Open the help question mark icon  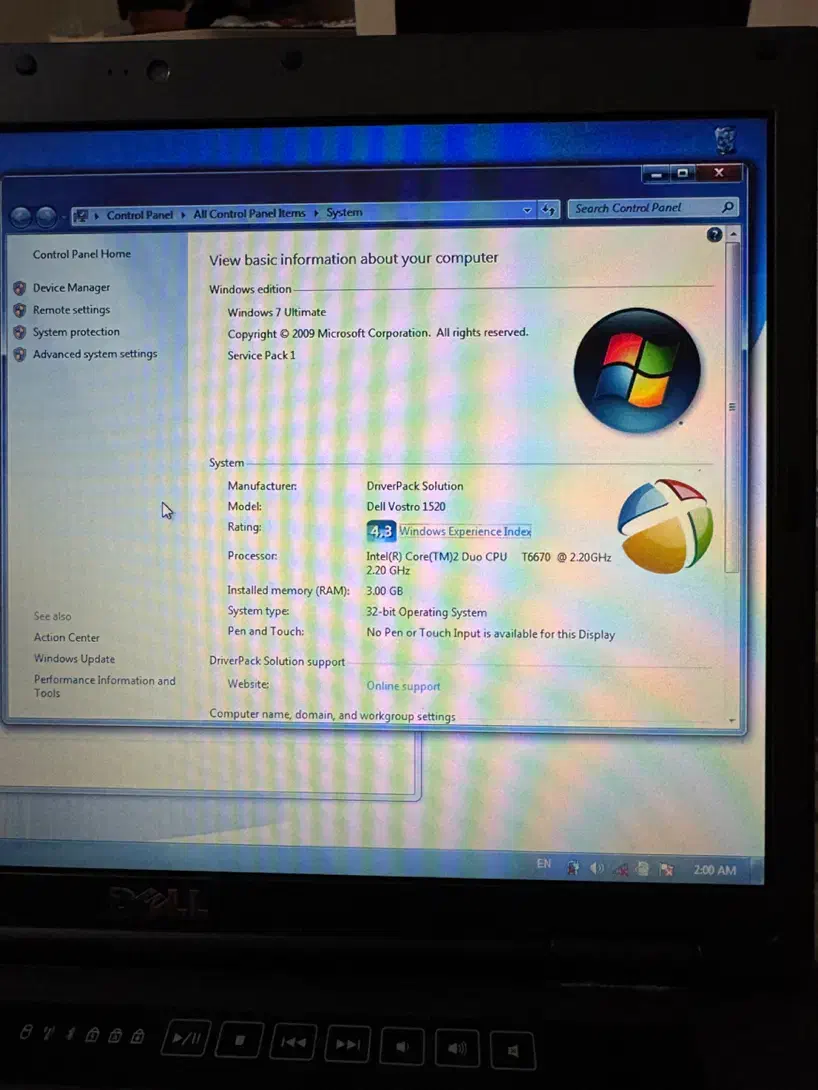pyautogui.click(x=714, y=234)
